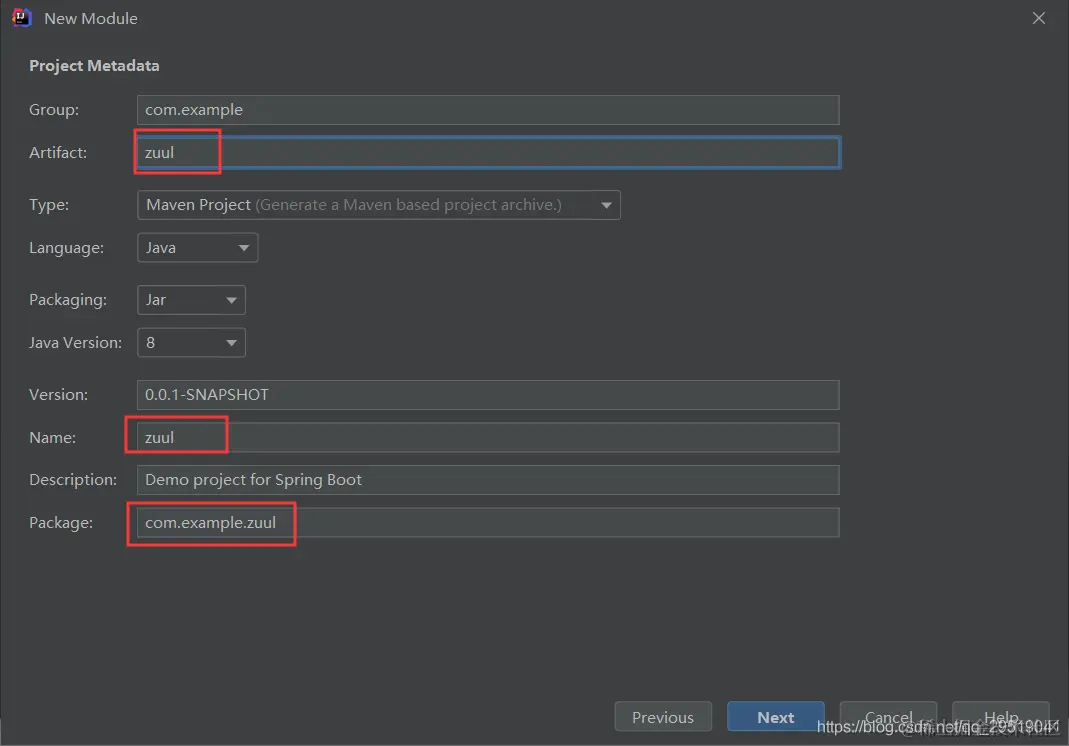
Task: Click the Packaging: label
Action: [68, 300]
